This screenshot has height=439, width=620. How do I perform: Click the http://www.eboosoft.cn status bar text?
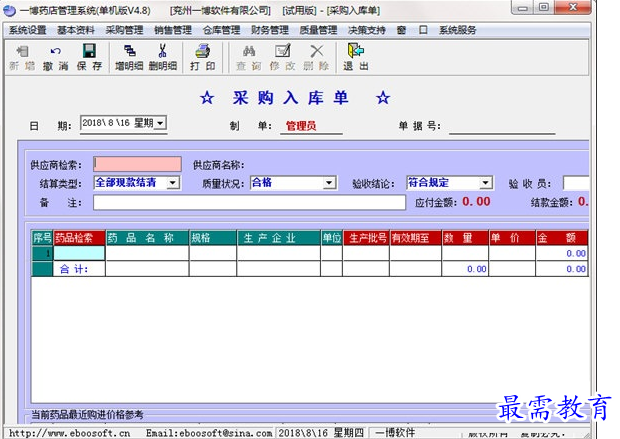pos(69,433)
